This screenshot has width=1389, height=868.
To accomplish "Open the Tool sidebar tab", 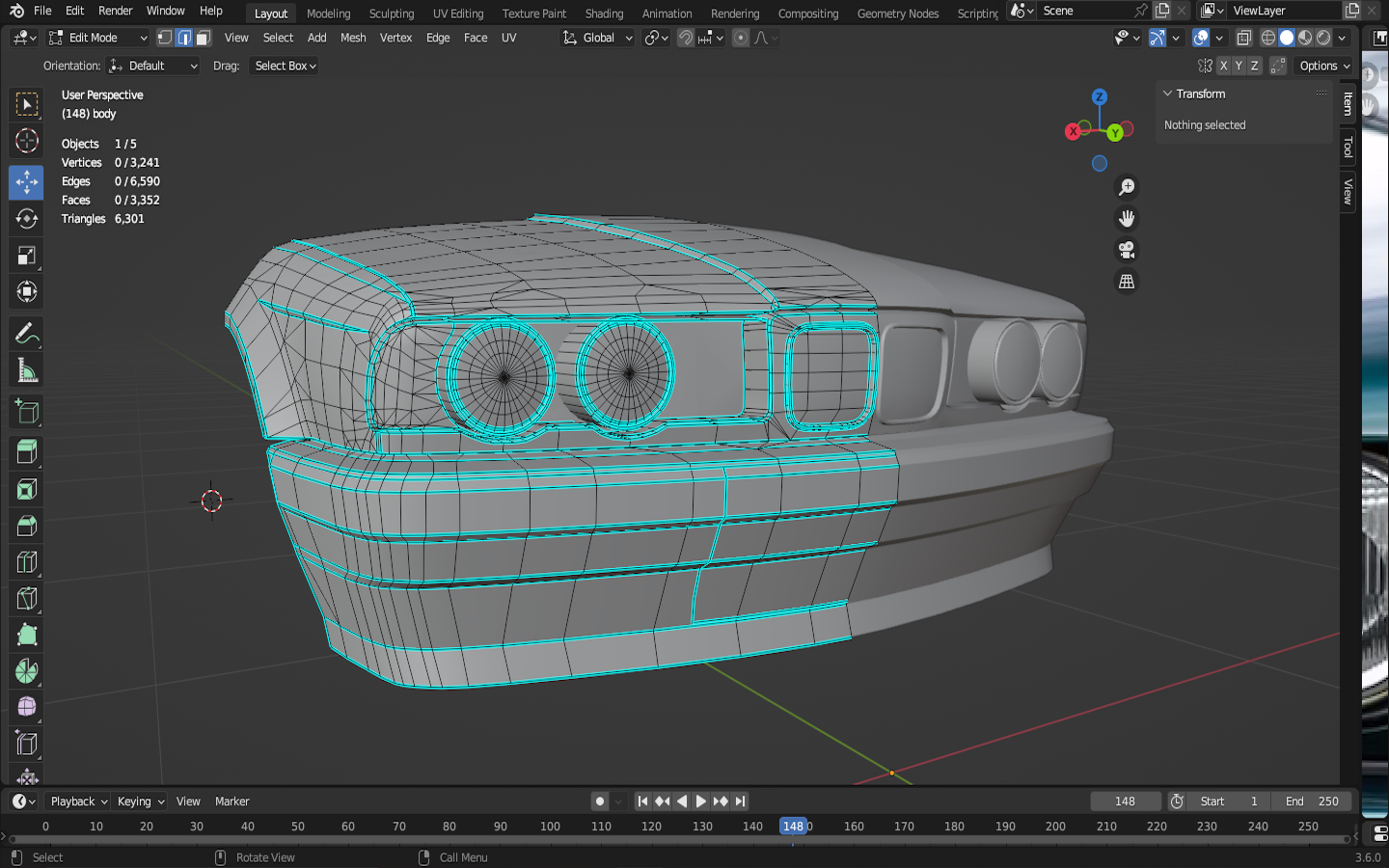I will 1348,148.
